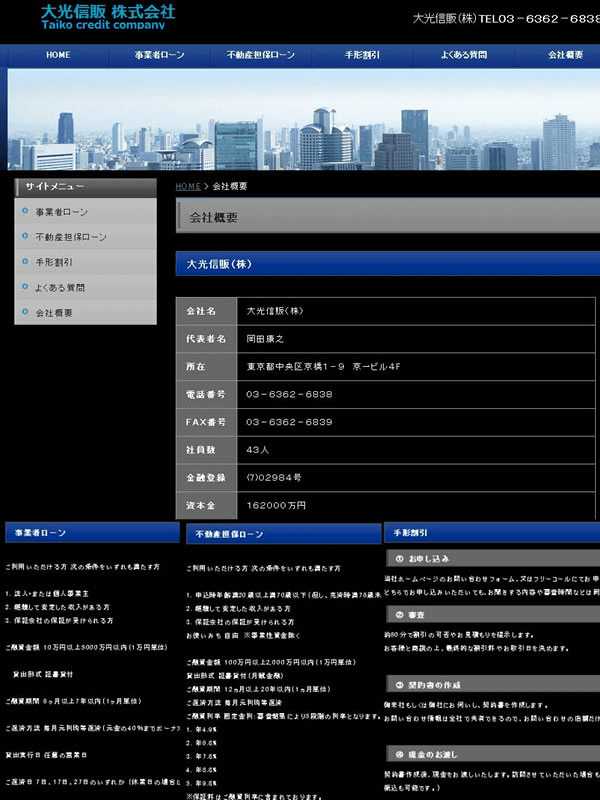Click the 会社概要 breadcrumb text
This screenshot has width=600, height=800.
tap(230, 187)
